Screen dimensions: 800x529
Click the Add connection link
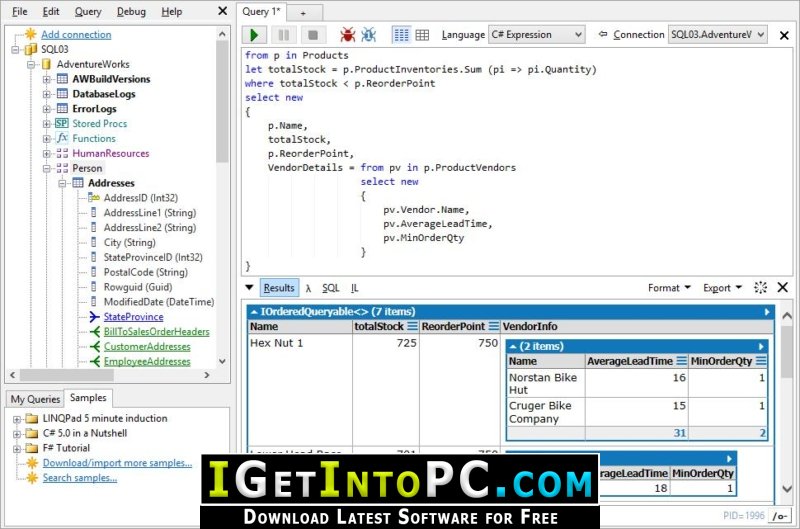tap(76, 34)
